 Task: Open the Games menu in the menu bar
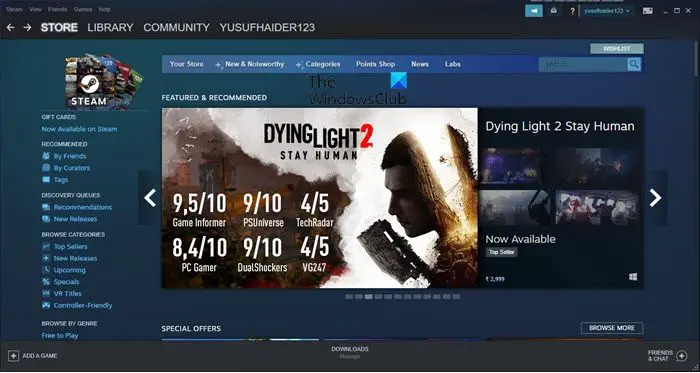coord(83,9)
